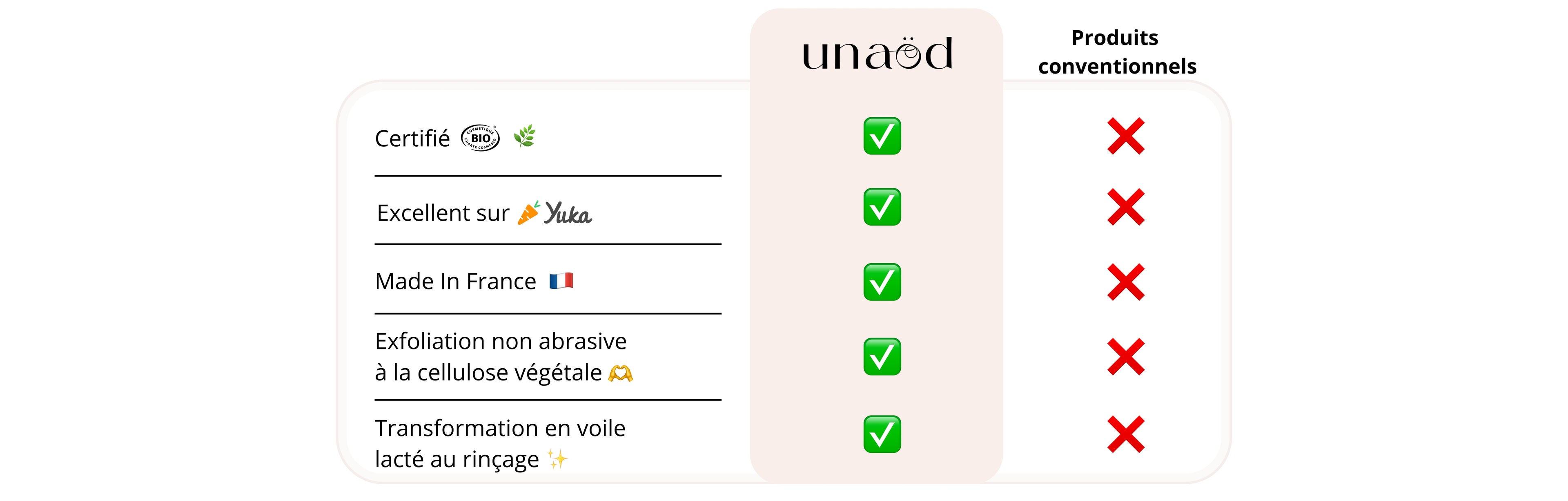Click the sparkles emoji after rinçage
Screen dimensions: 1568x501
click(557, 459)
